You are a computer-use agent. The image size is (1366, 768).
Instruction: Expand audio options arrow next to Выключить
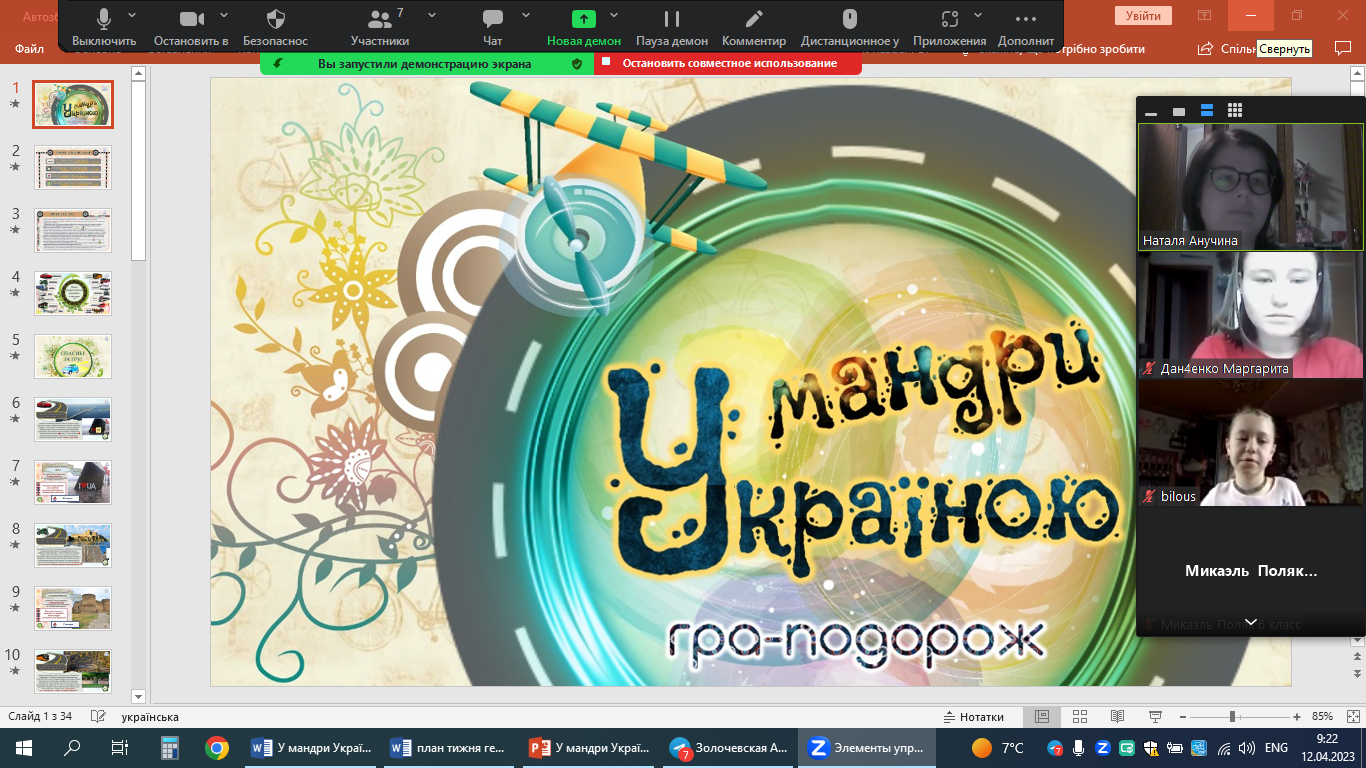pos(133,16)
